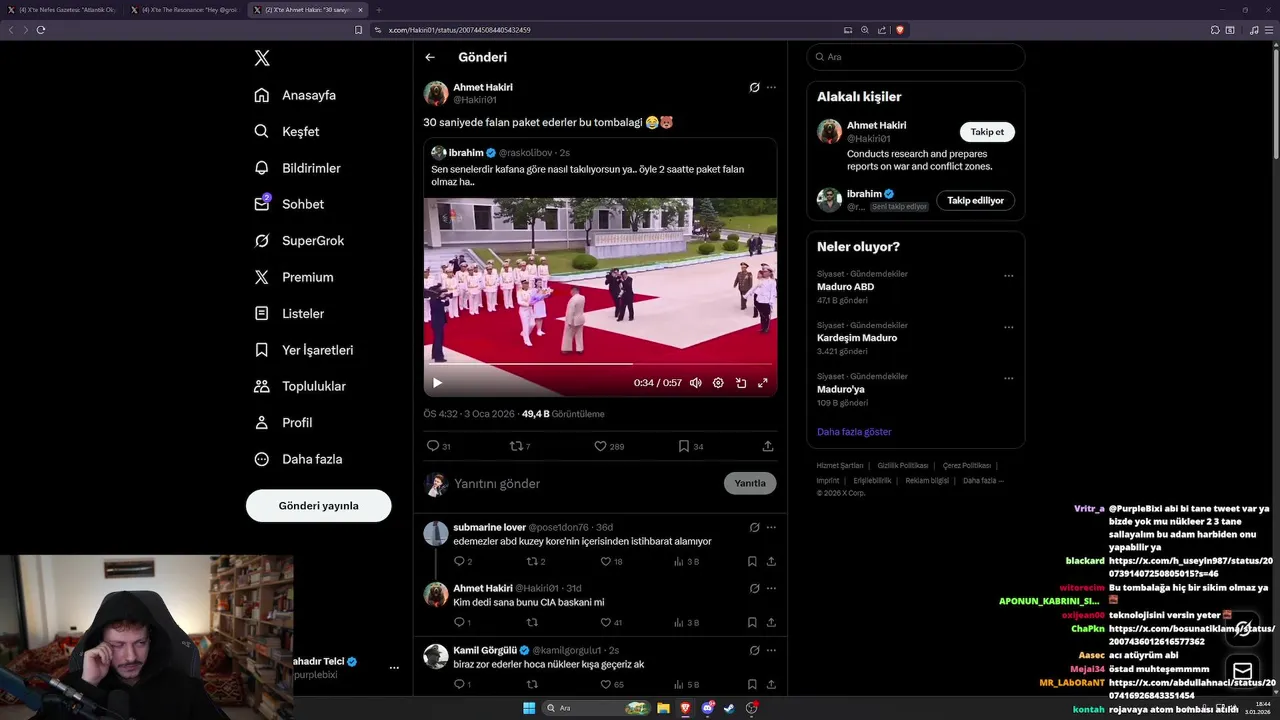Open options on submarine lover's reply
1280x720 pixels.
pos(771,527)
